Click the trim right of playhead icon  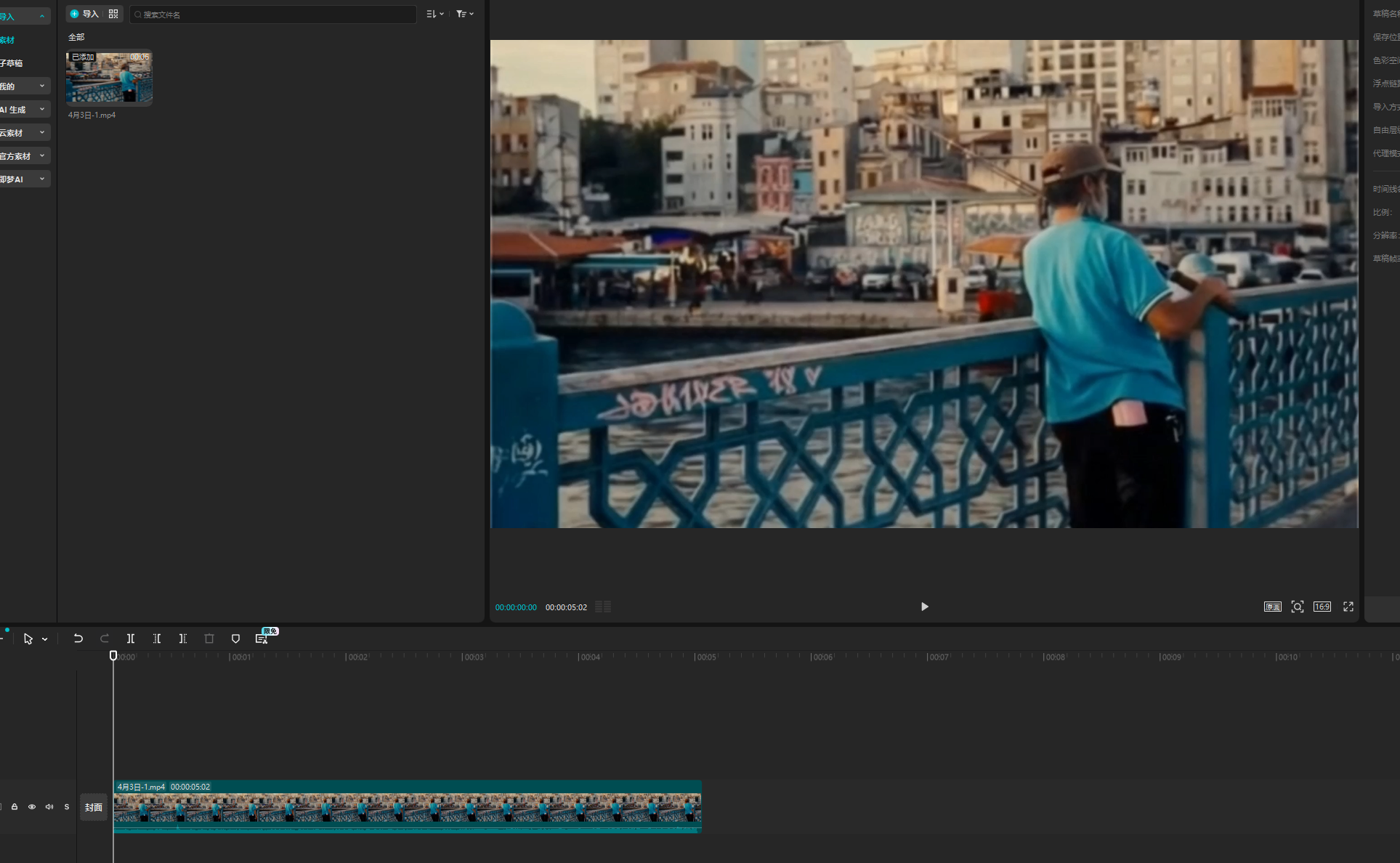click(x=183, y=639)
